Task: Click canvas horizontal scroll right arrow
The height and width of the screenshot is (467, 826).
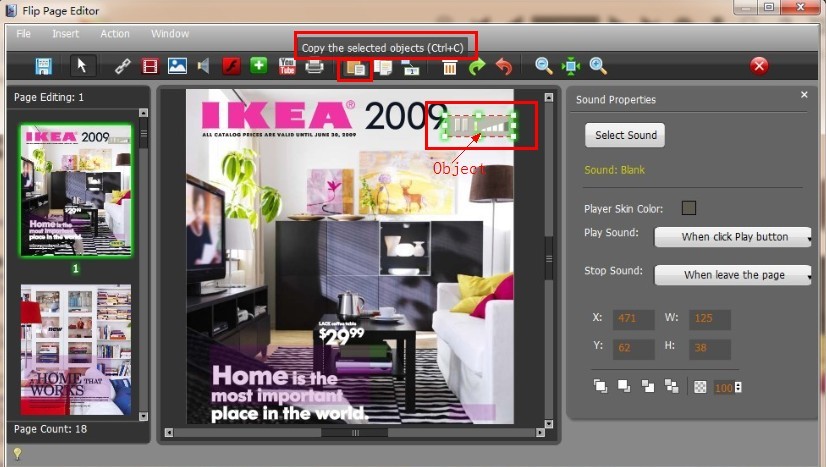Action: tap(540, 433)
